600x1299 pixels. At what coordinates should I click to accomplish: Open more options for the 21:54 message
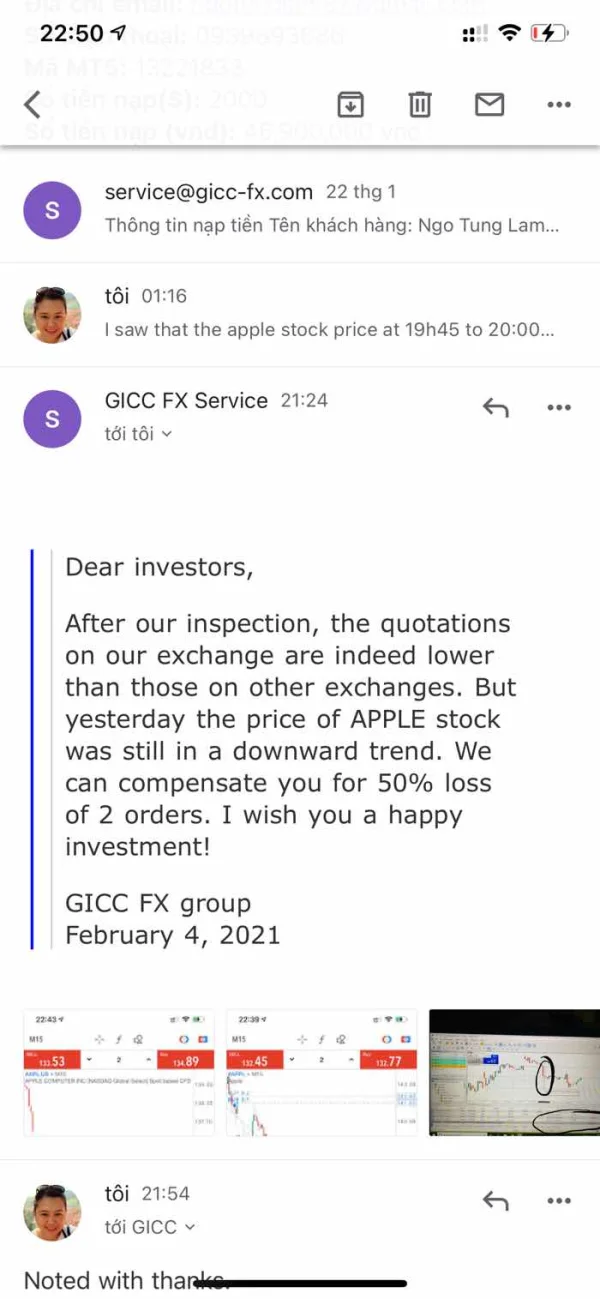pos(558,1201)
